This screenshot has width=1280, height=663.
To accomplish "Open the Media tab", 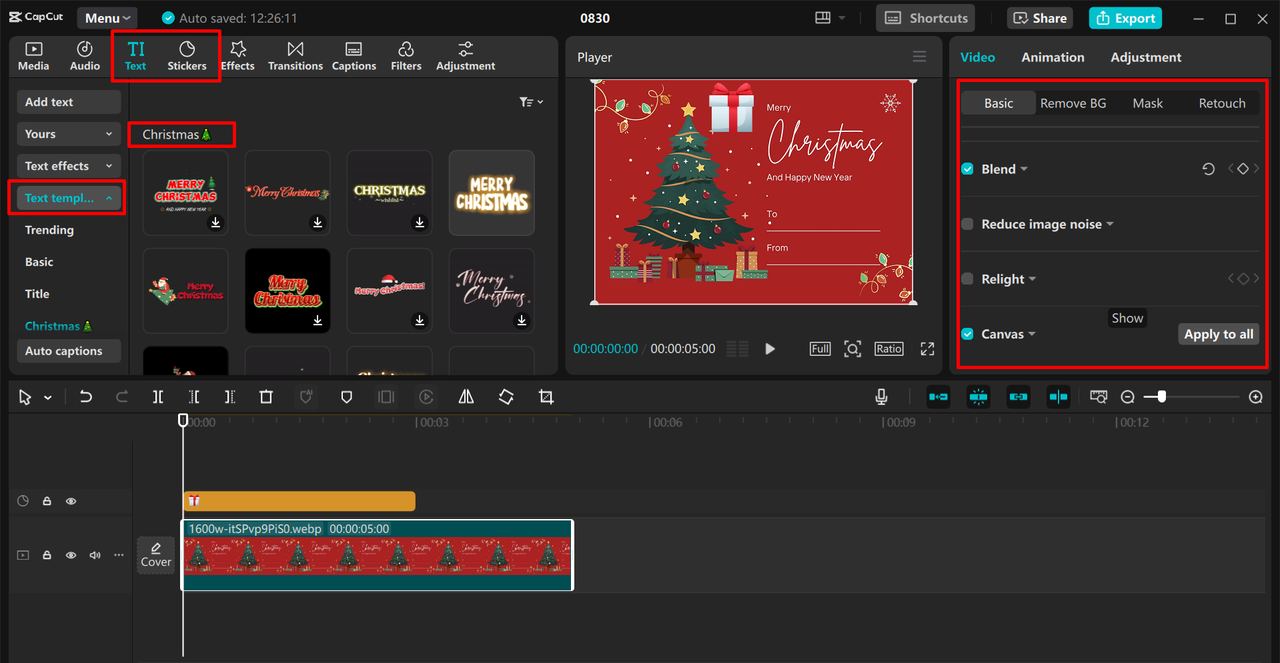I will tap(34, 57).
